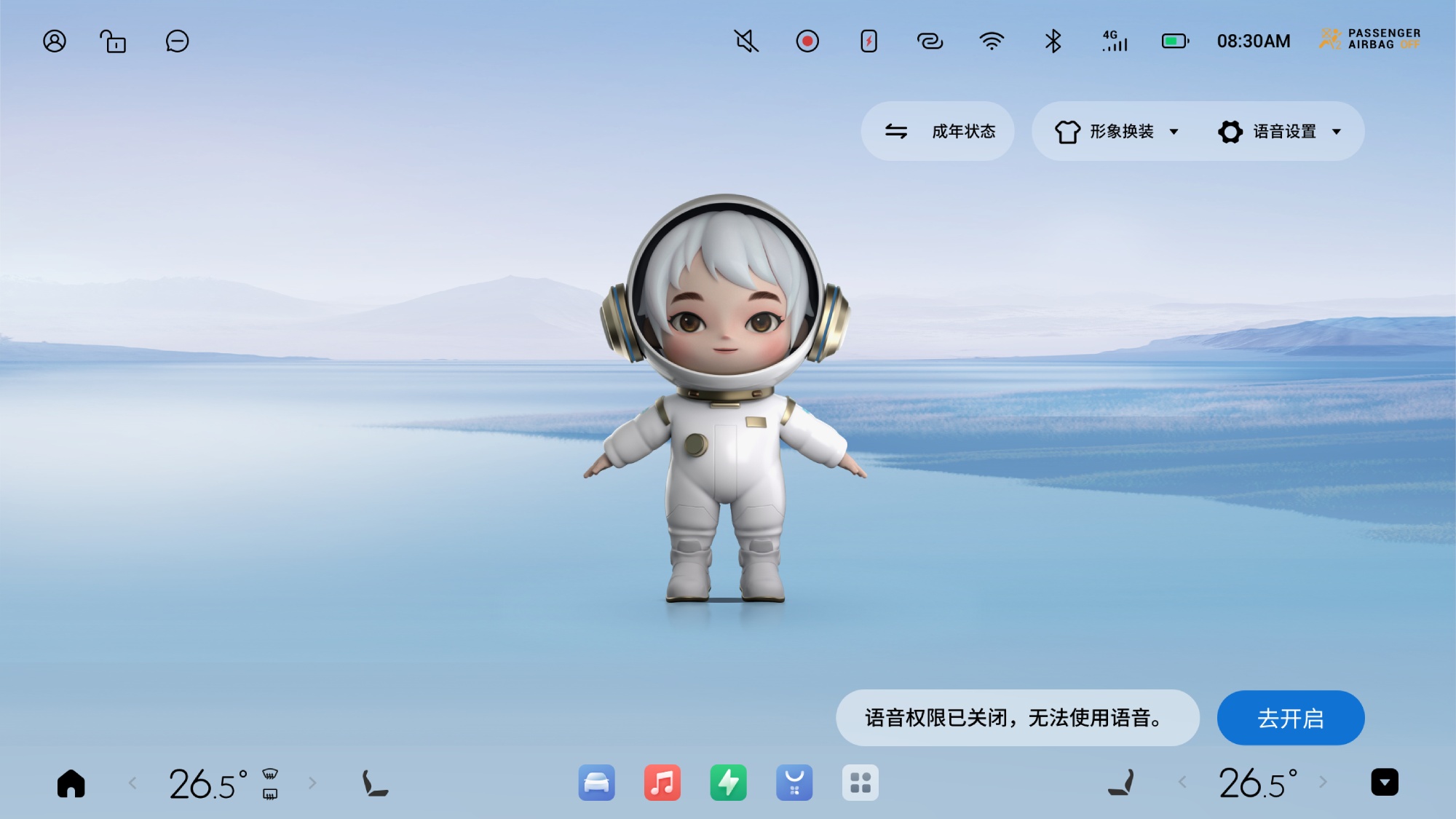Toggle the muted speaker icon
1456x819 pixels.
tap(746, 41)
